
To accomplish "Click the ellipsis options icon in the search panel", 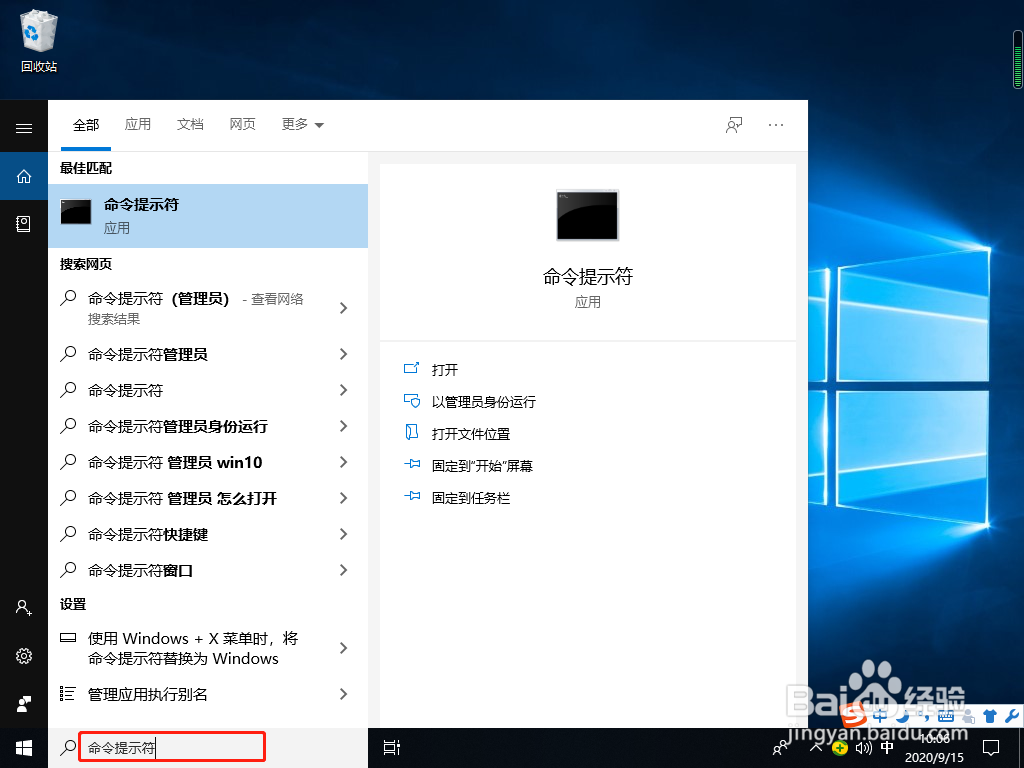I will 776,124.
